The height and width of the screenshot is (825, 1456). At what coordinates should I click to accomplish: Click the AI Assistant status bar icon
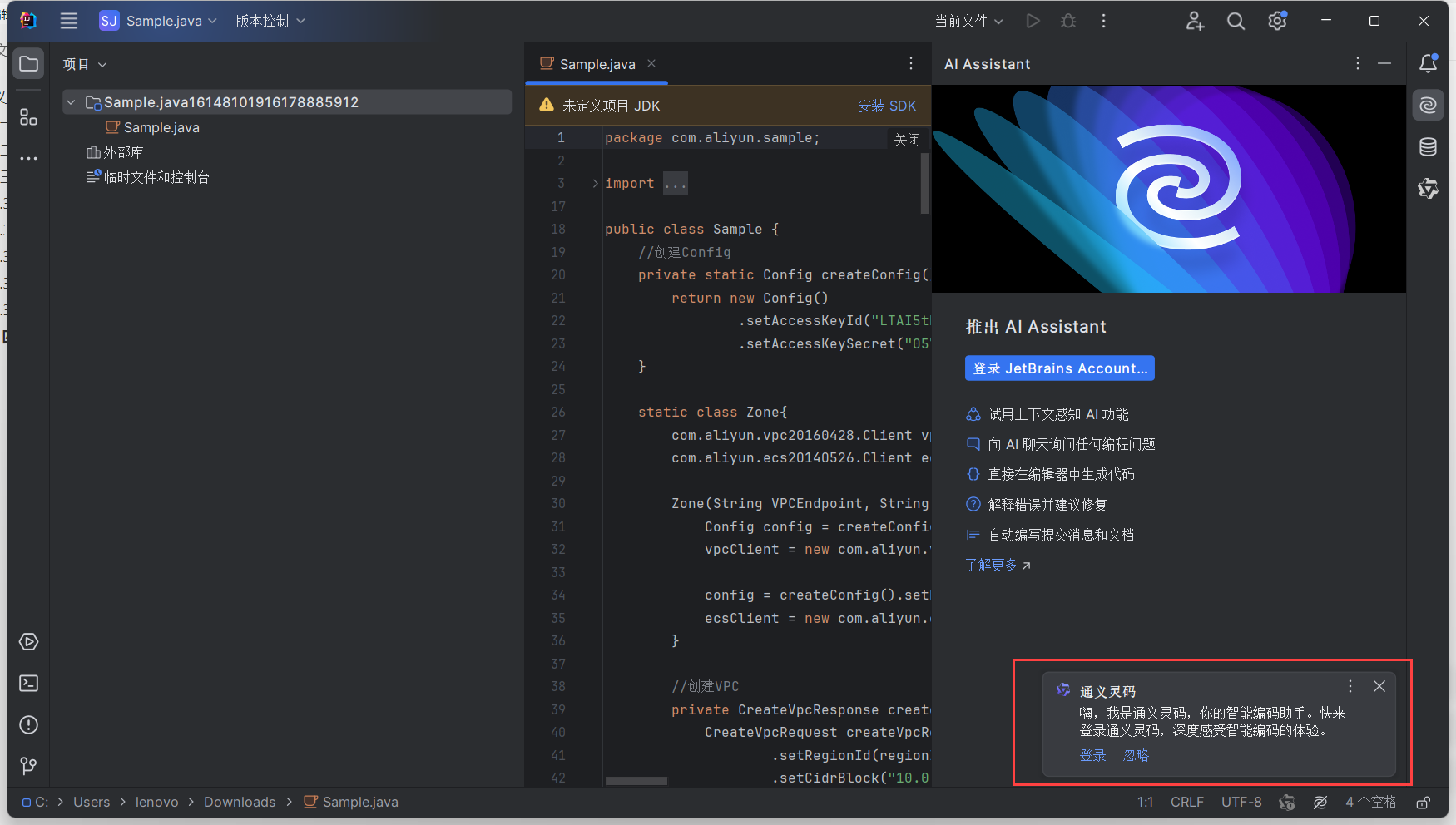(1320, 802)
